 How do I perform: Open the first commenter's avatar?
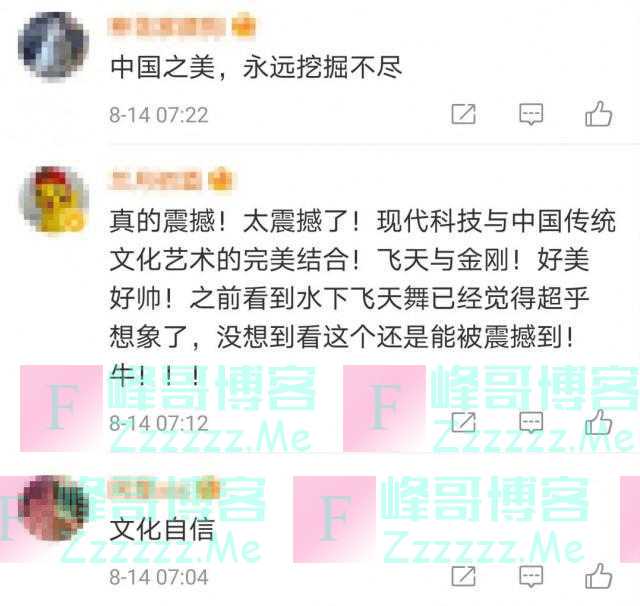click(53, 45)
